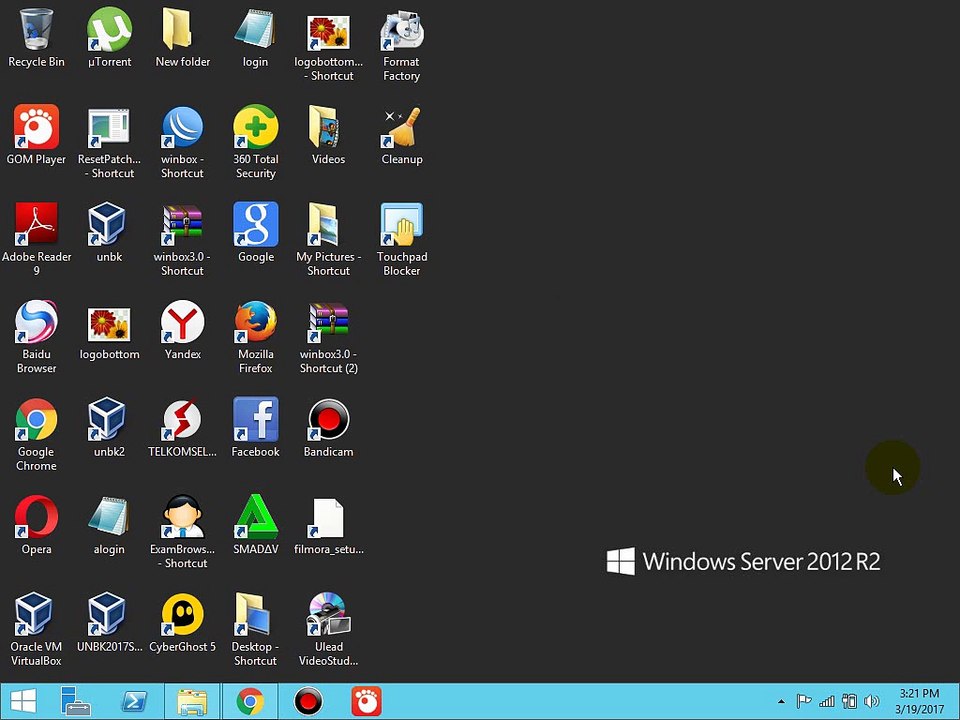
Task: Open Baidu Browser
Action: click(36, 336)
